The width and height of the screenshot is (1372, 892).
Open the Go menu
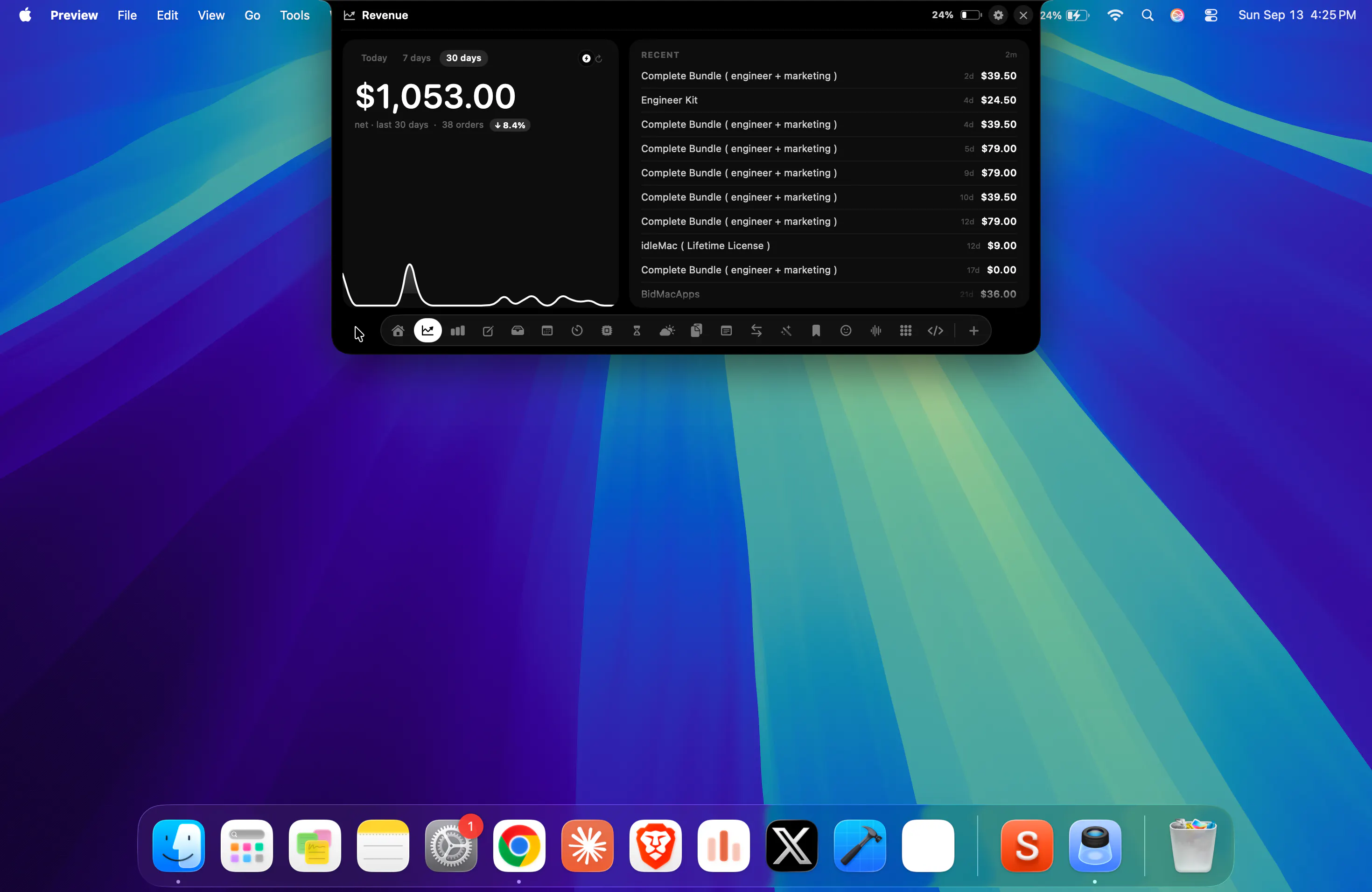pos(252,15)
